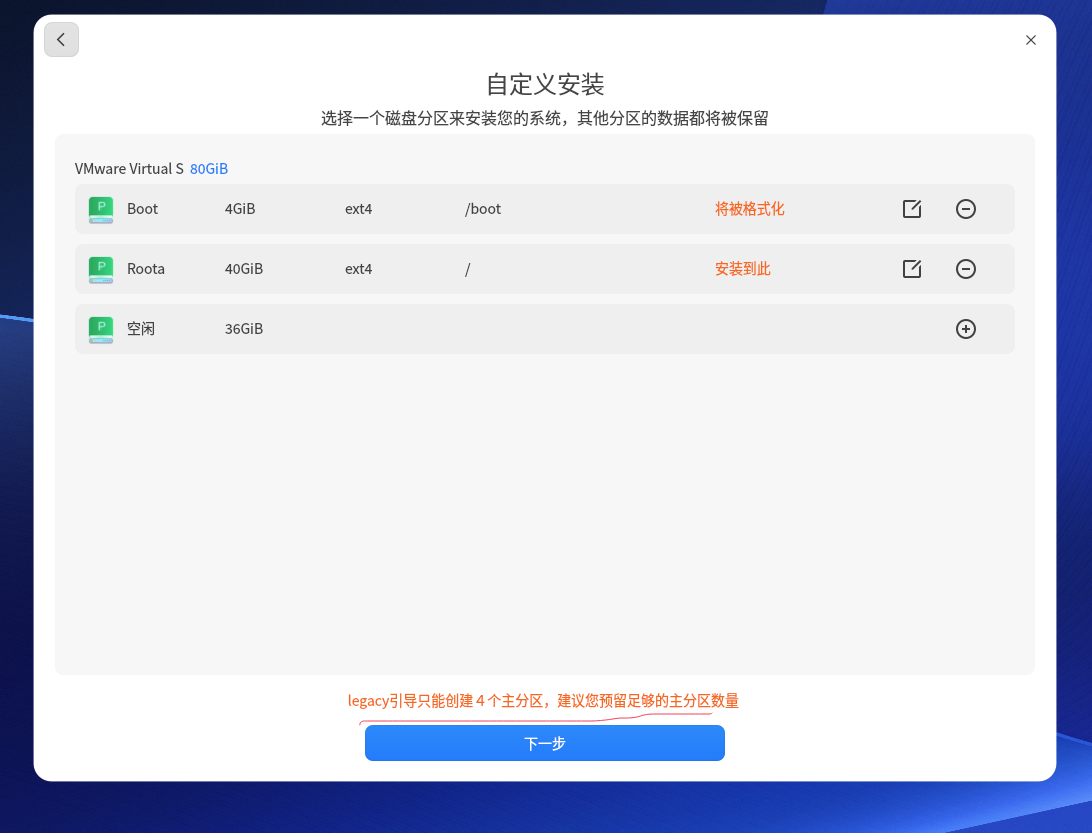Click the blue 80GiB disk size link
The height and width of the screenshot is (833, 1092).
(209, 168)
